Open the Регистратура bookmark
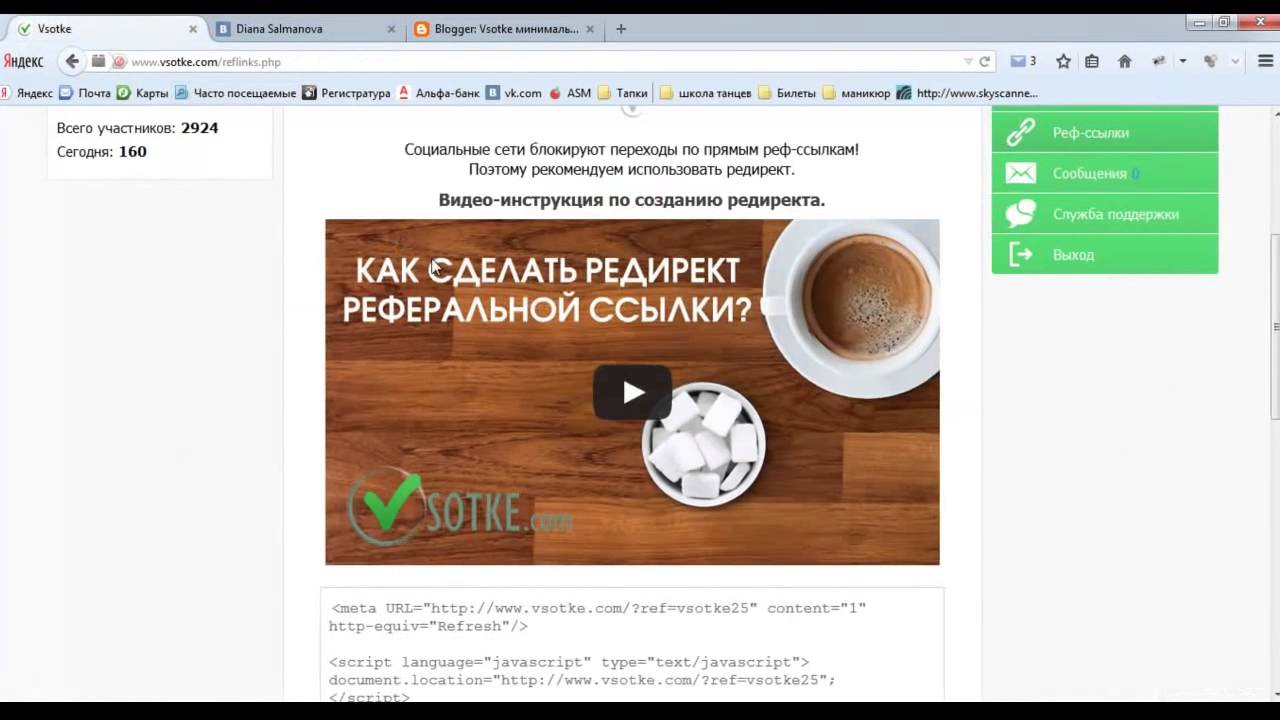Image resolution: width=1280 pixels, height=720 pixels. [346, 93]
